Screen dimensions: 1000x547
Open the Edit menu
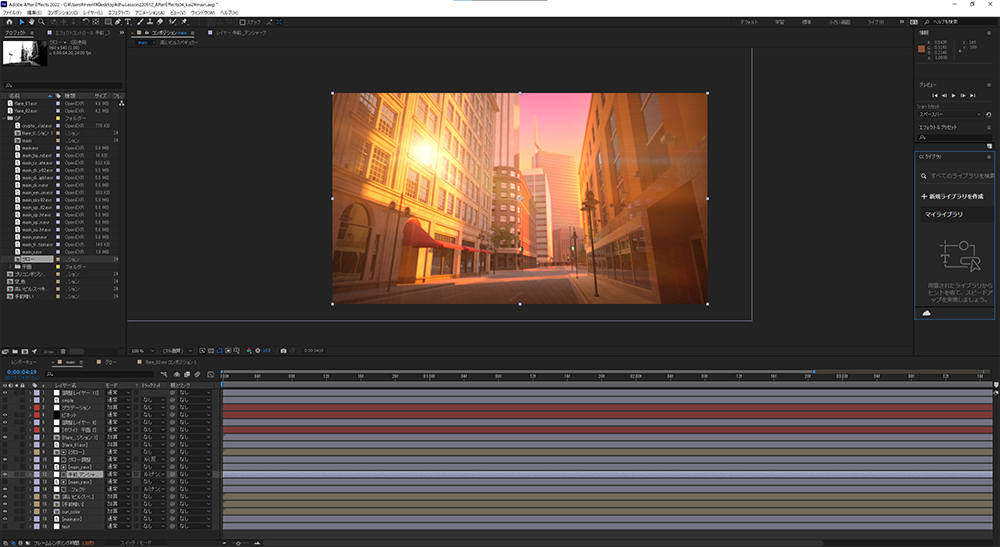34,13
